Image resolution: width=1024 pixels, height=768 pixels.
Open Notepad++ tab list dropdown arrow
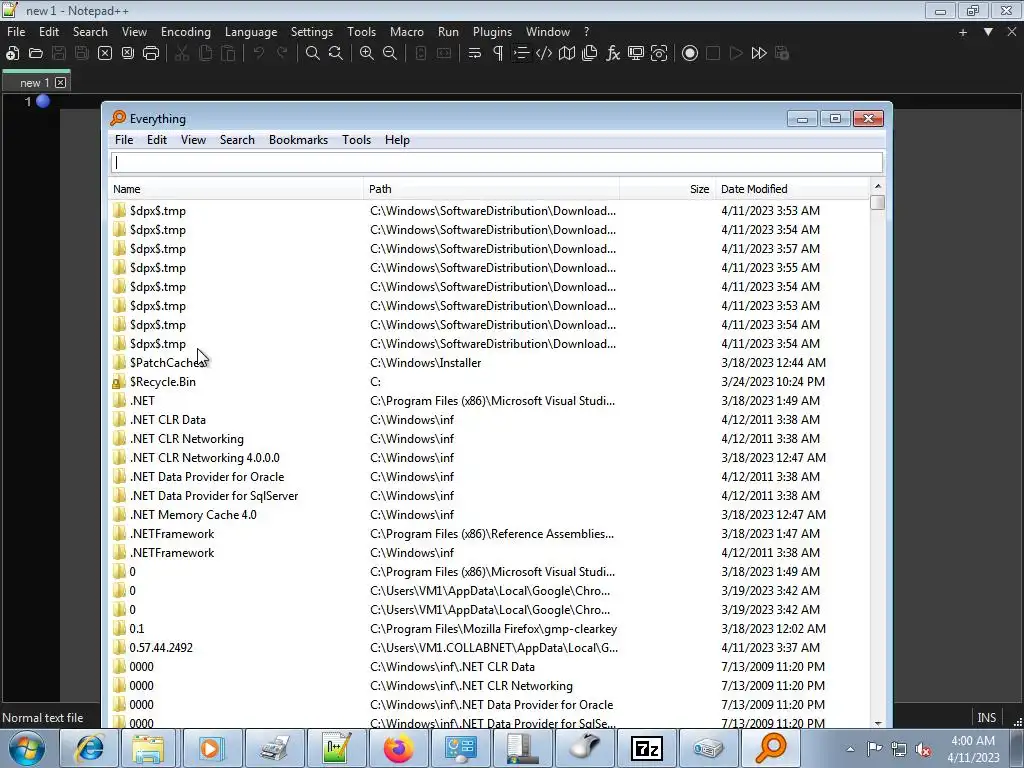click(x=988, y=31)
